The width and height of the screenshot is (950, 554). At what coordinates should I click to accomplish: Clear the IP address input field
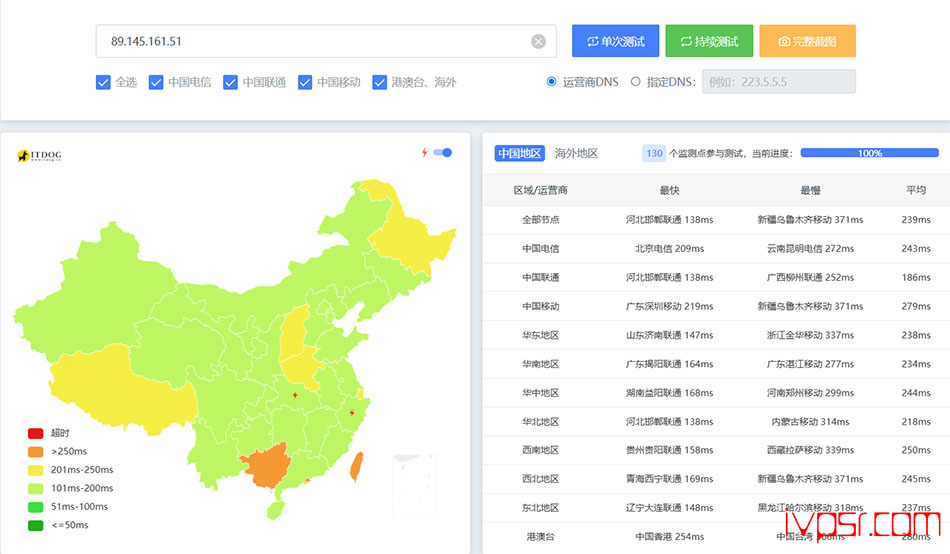[538, 41]
